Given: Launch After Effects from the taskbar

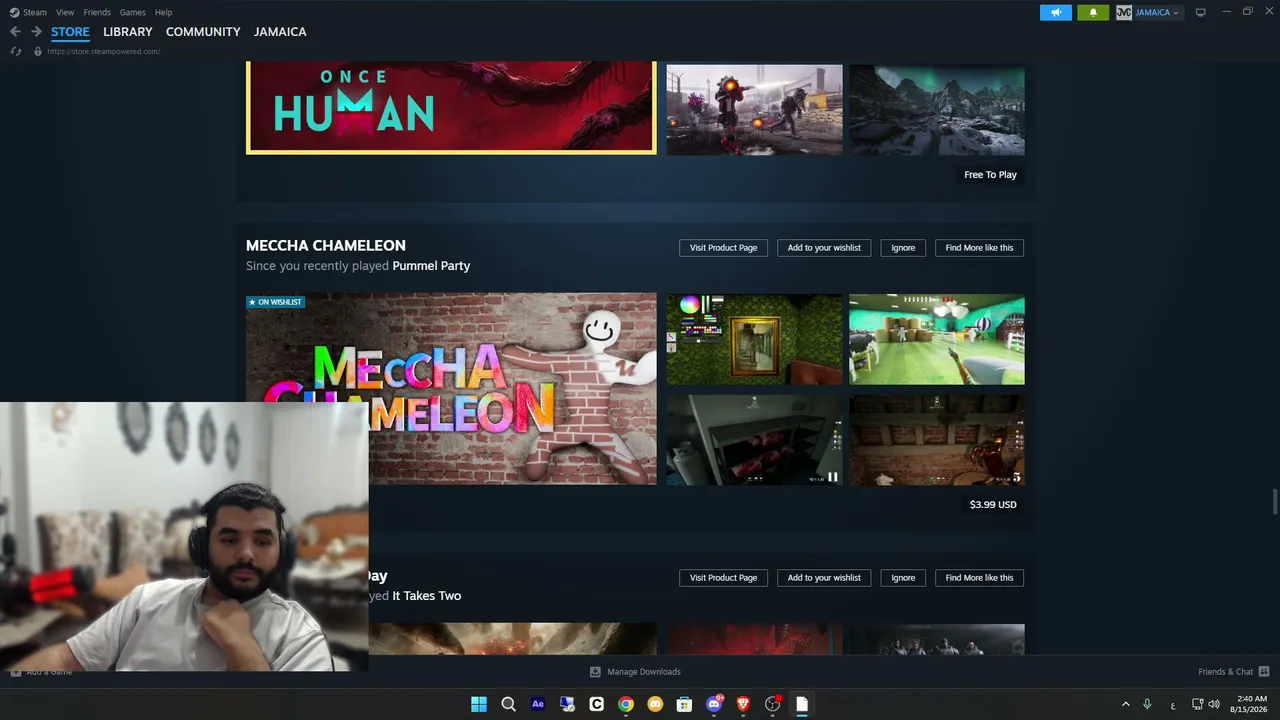Looking at the screenshot, I should pos(538,704).
